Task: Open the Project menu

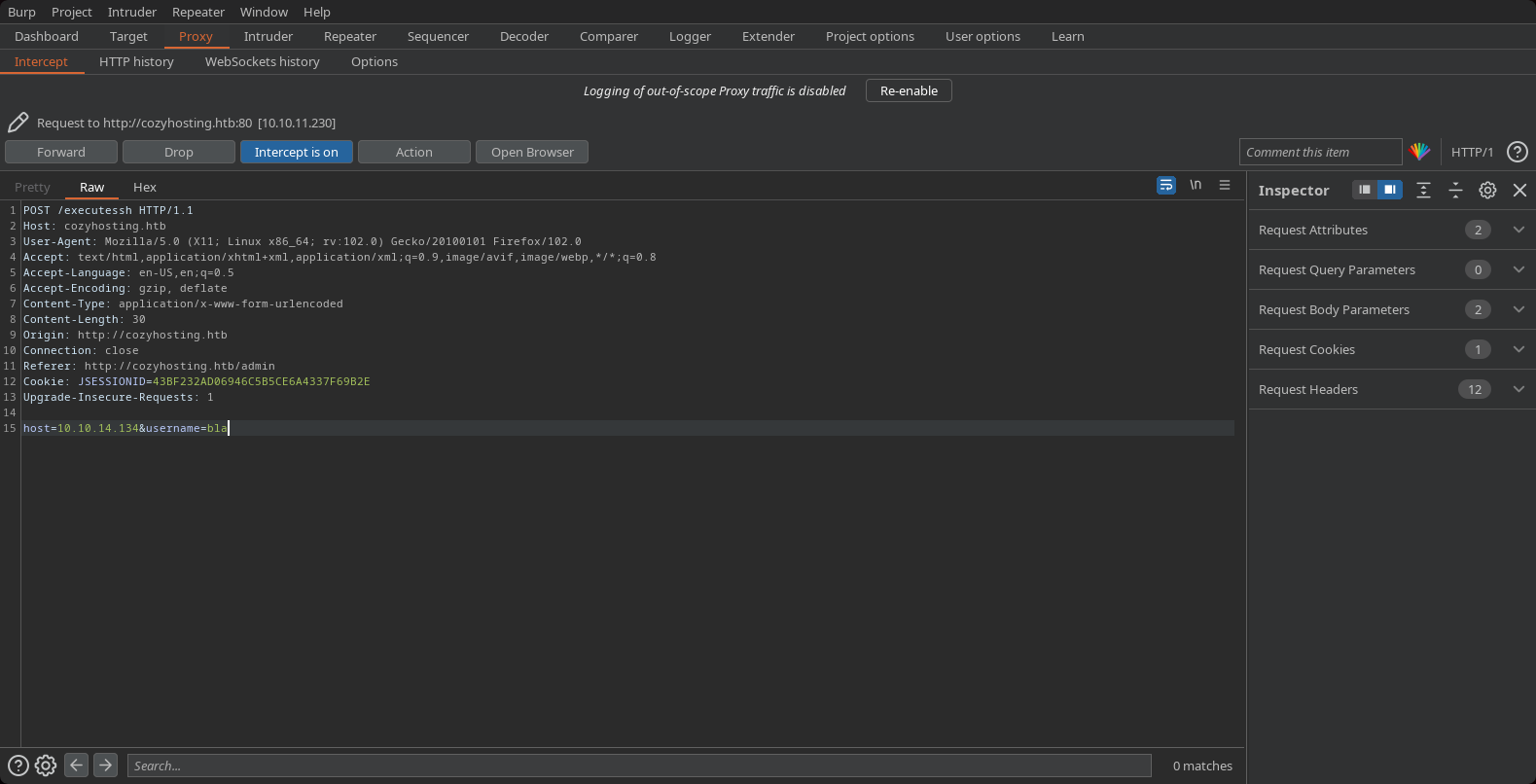Action: click(x=72, y=12)
